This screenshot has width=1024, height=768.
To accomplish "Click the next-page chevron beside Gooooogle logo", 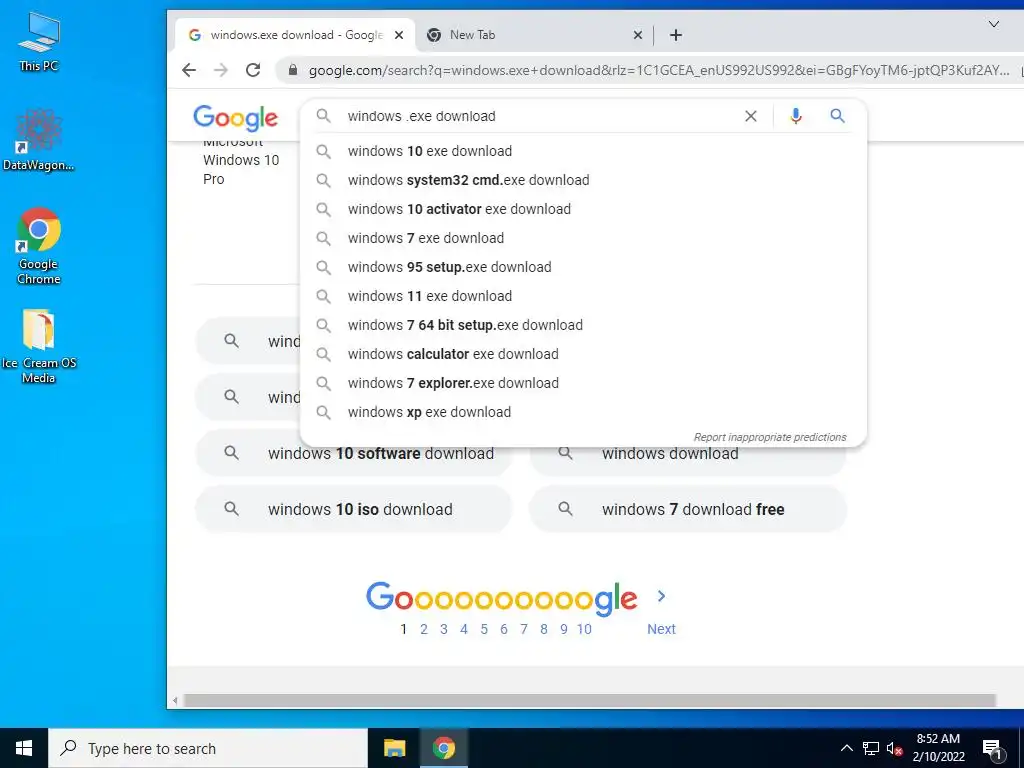I will [x=661, y=596].
